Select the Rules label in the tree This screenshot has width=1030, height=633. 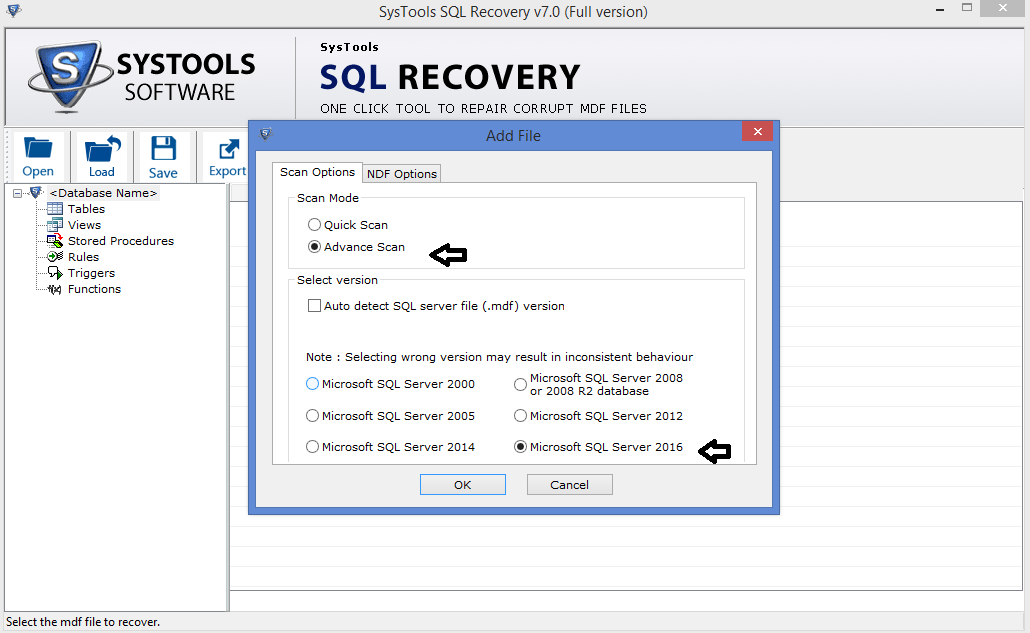point(83,257)
